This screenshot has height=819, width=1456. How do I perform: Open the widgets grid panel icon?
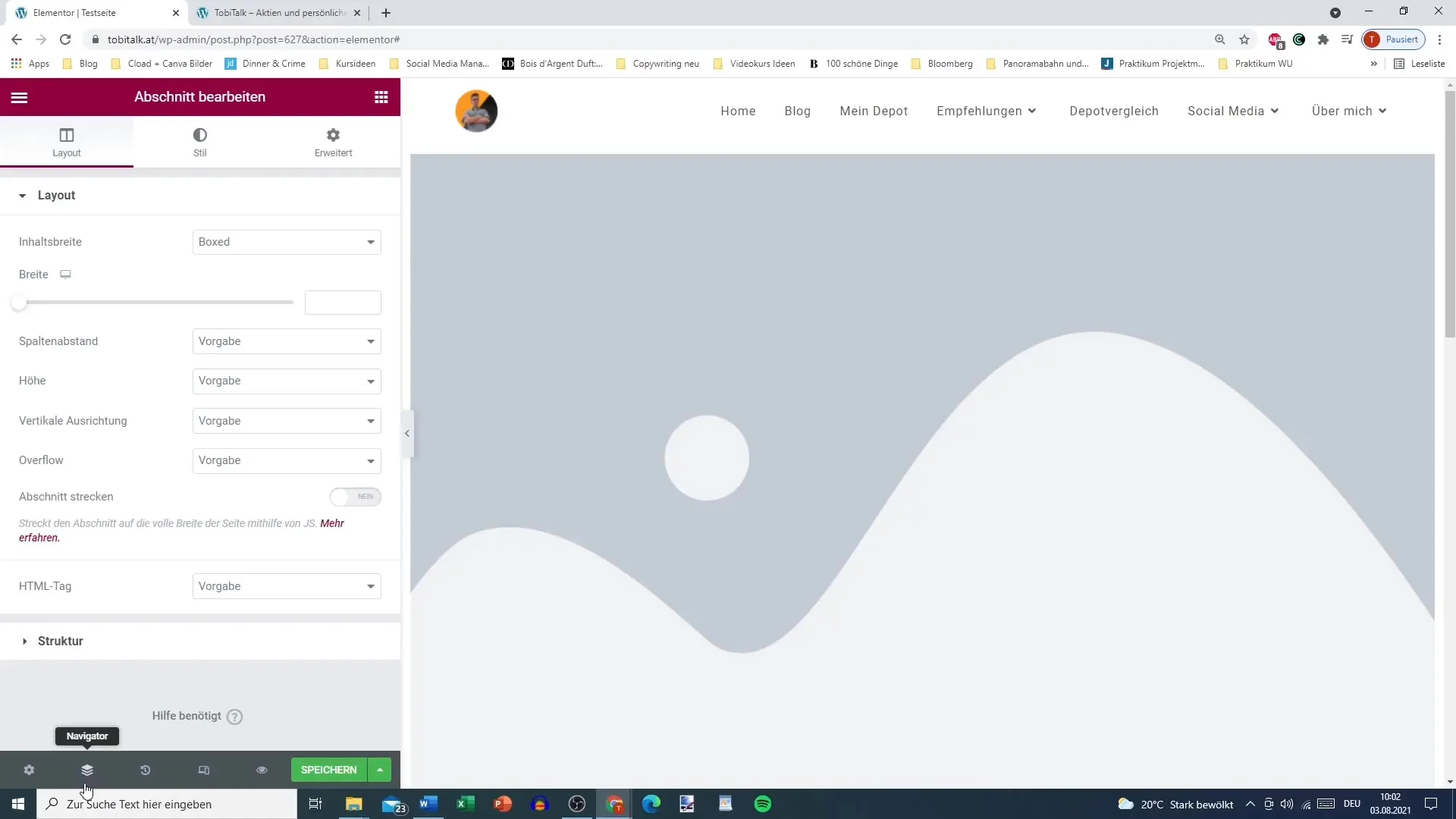[x=381, y=97]
